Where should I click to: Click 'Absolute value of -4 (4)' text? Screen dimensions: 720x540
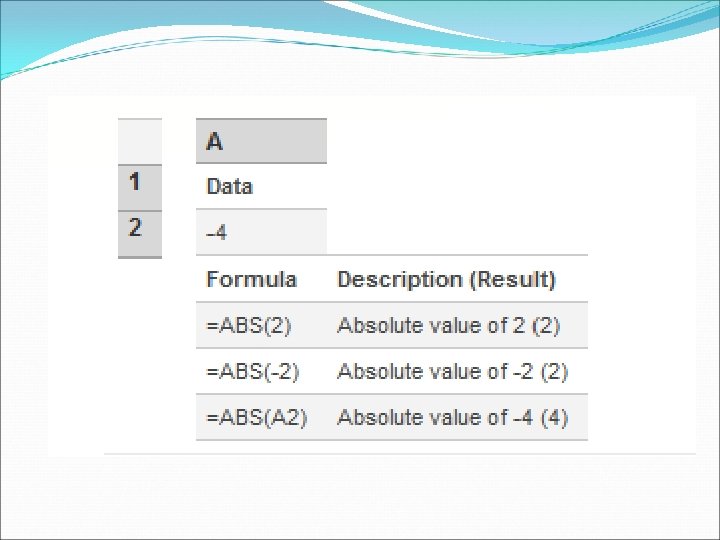(452, 417)
